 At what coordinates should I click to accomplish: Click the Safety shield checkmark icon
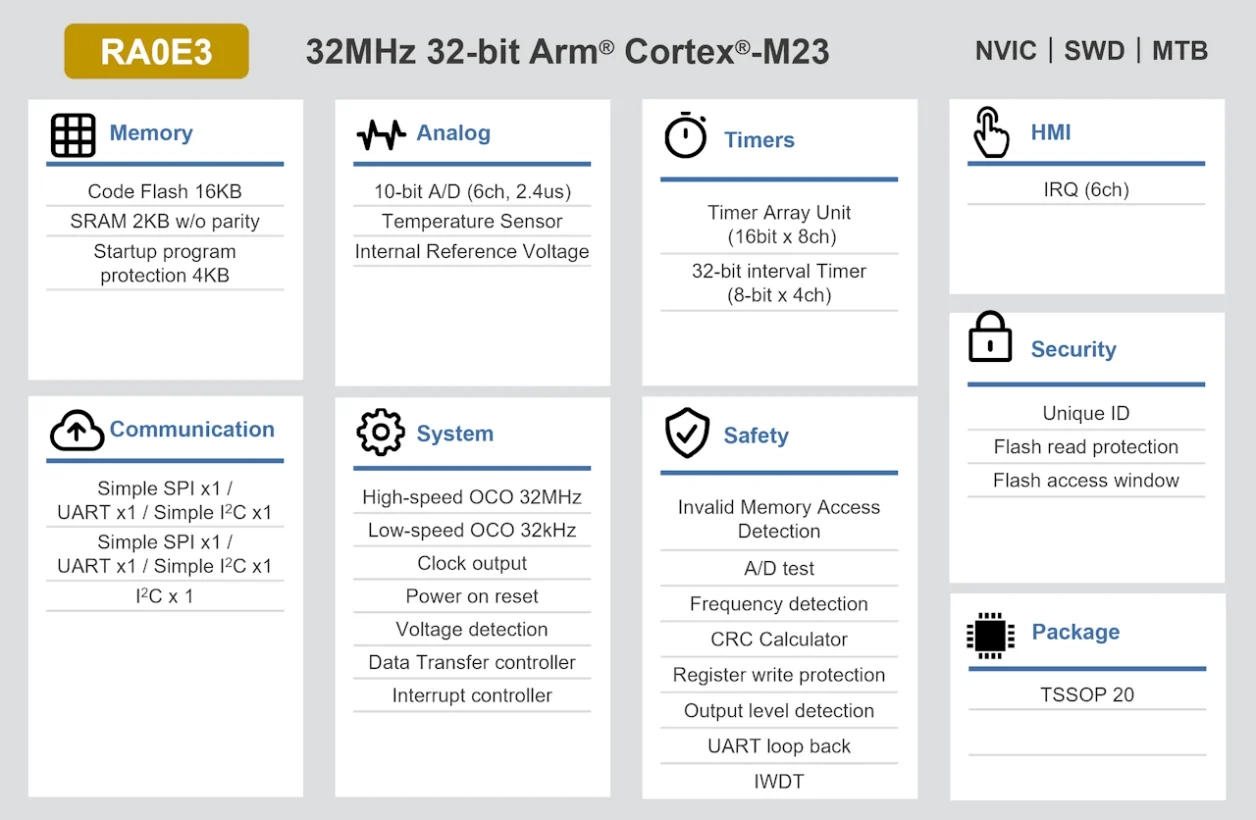(687, 433)
